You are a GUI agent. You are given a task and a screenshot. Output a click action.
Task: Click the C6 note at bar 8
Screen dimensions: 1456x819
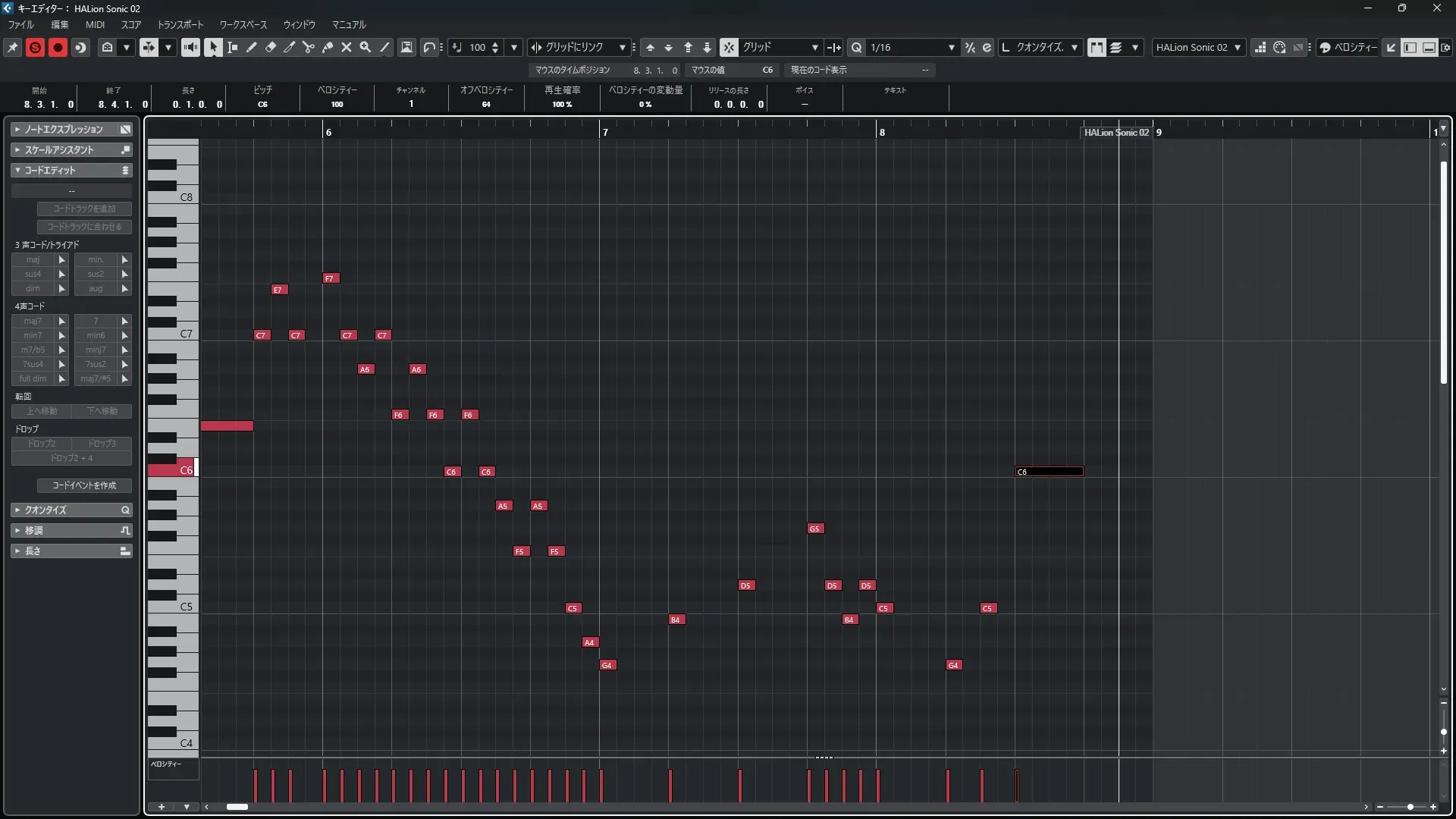click(x=1050, y=472)
